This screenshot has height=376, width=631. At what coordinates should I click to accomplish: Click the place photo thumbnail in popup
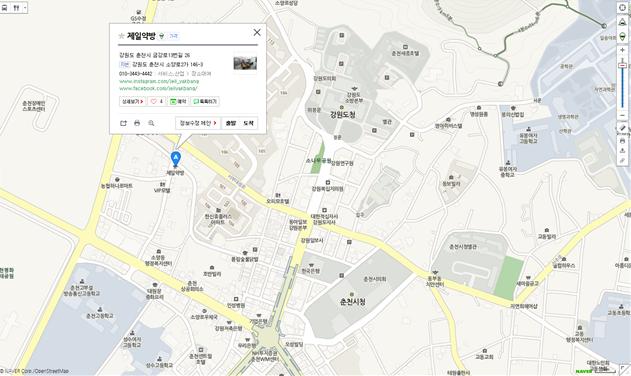245,63
